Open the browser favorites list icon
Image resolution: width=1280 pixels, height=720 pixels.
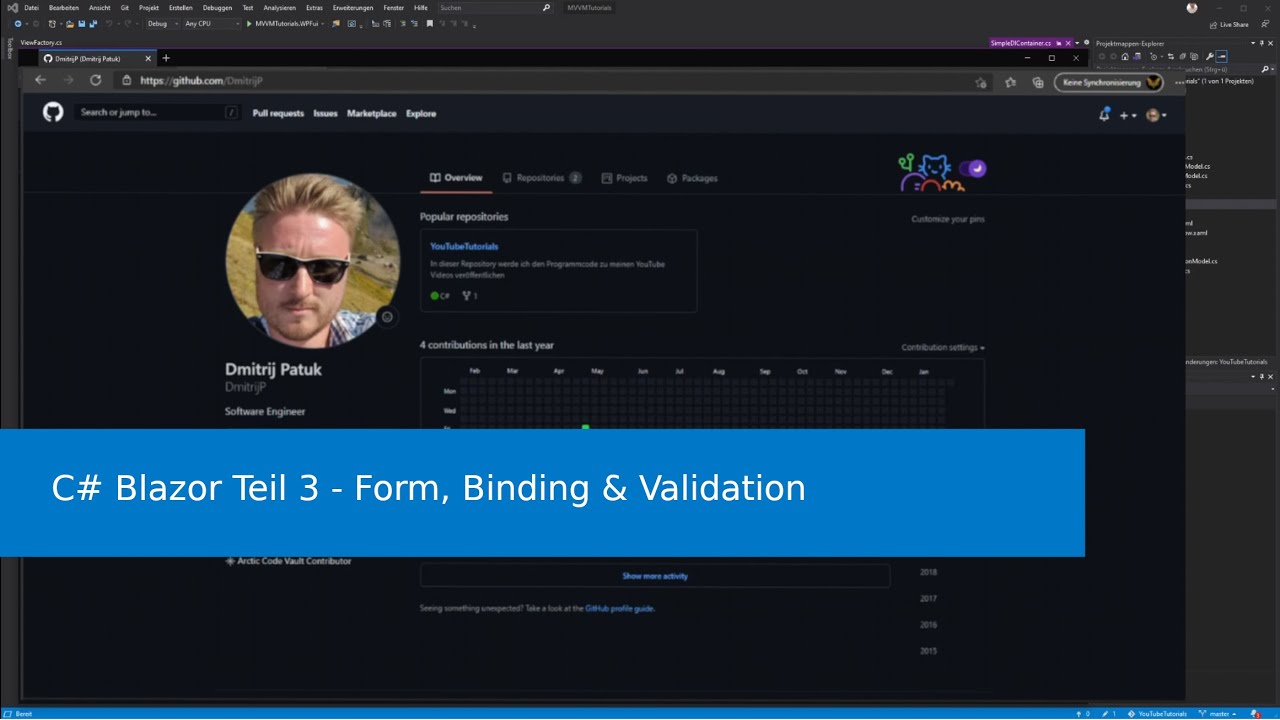(x=1010, y=82)
